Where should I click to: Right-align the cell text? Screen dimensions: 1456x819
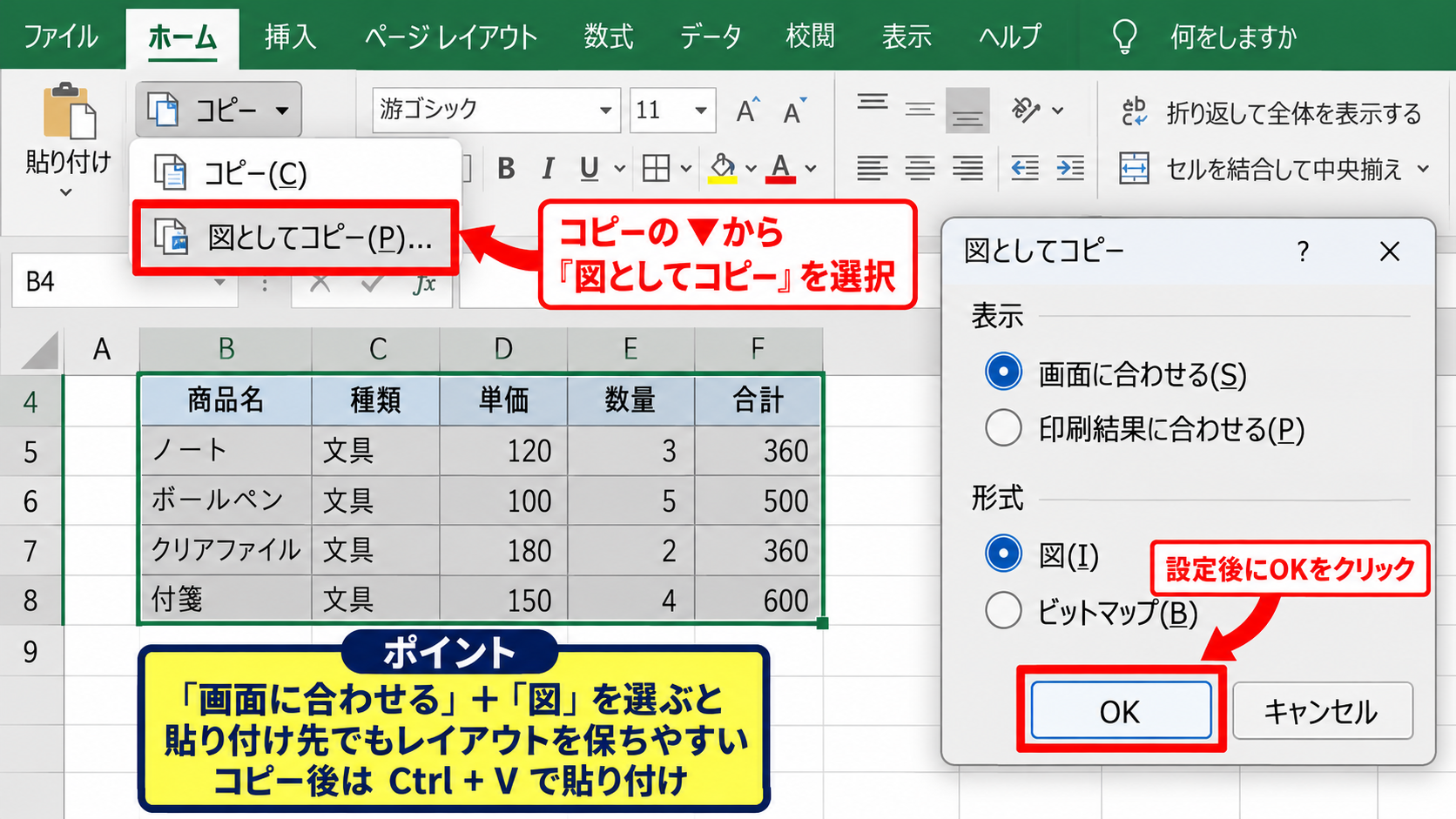coord(967,167)
